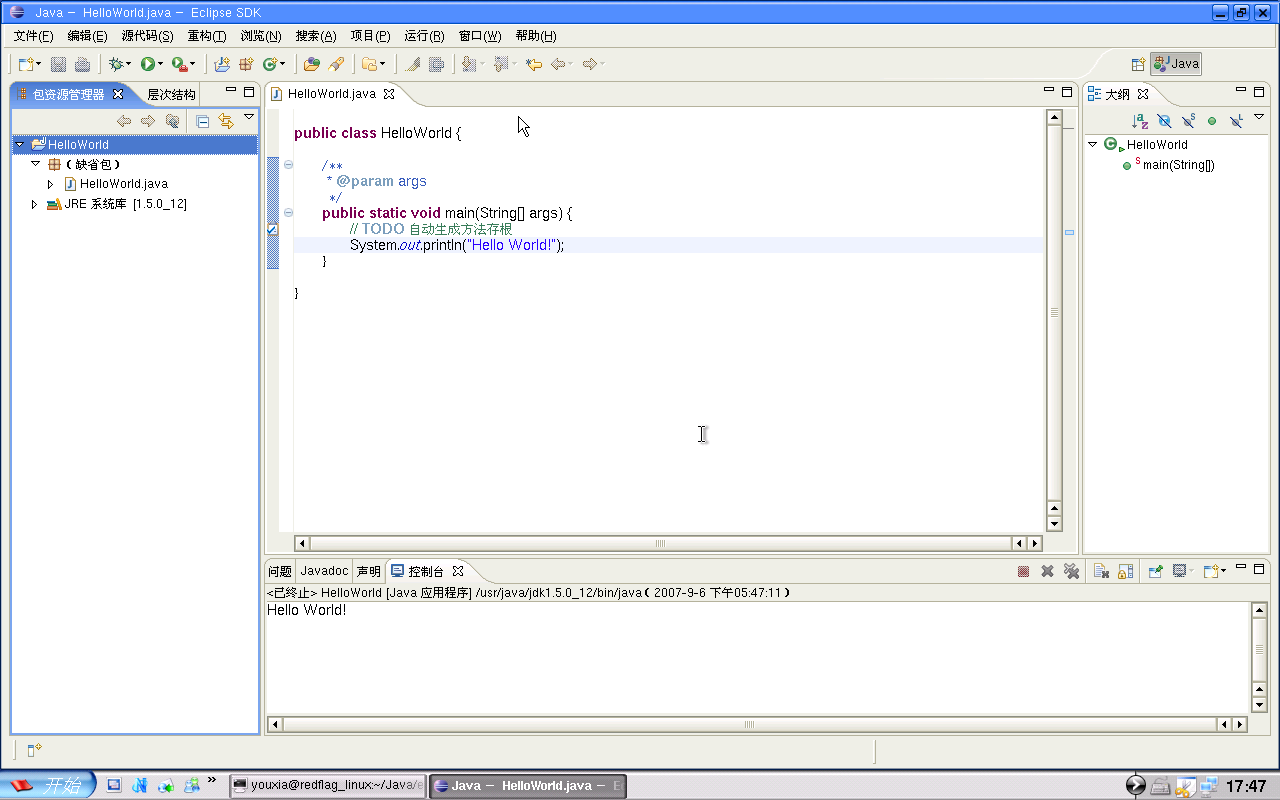1280x800 pixels.
Task: Click Terminate red square in console
Action: 1023,571
